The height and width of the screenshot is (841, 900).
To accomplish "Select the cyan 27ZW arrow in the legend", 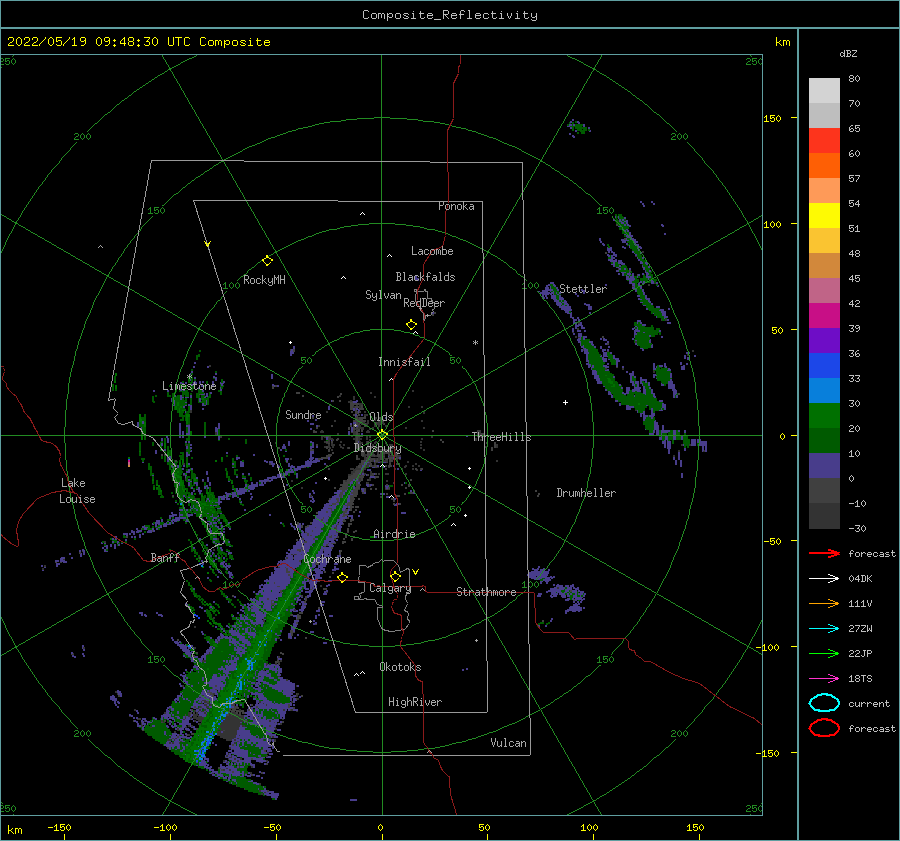I will tap(824, 629).
